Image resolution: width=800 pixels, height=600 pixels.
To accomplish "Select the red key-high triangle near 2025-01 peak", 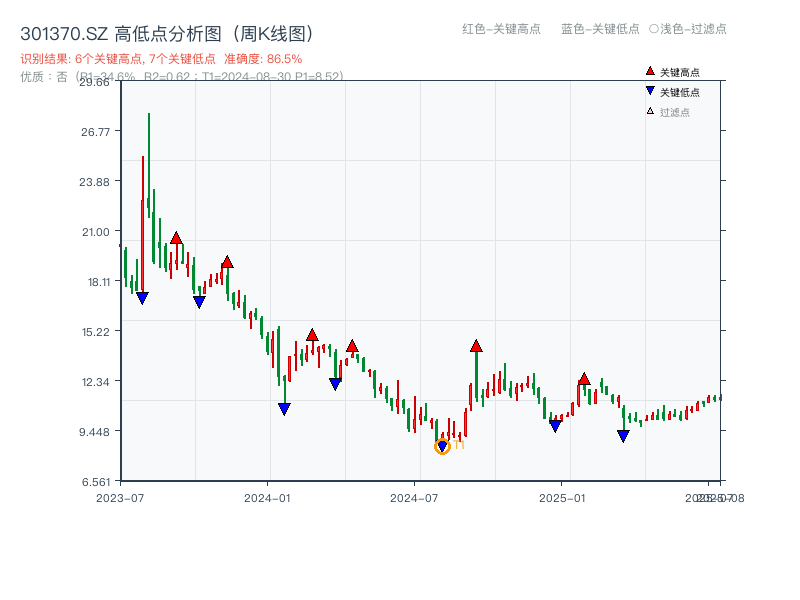I will (x=584, y=380).
